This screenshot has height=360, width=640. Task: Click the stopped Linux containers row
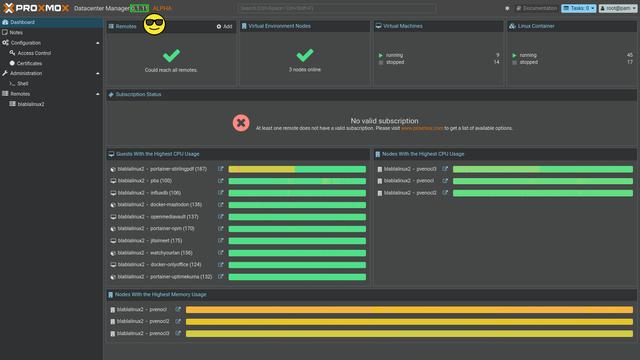pyautogui.click(x=572, y=62)
